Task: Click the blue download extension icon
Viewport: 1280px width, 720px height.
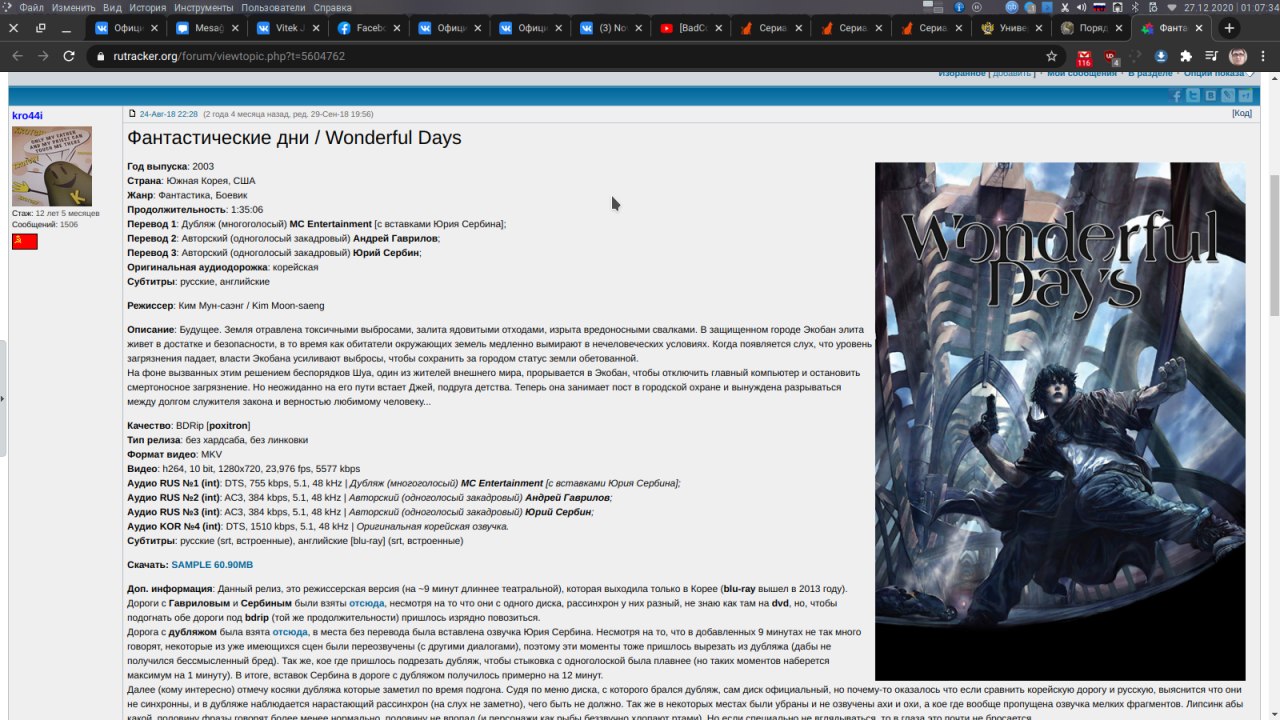Action: pos(1161,56)
